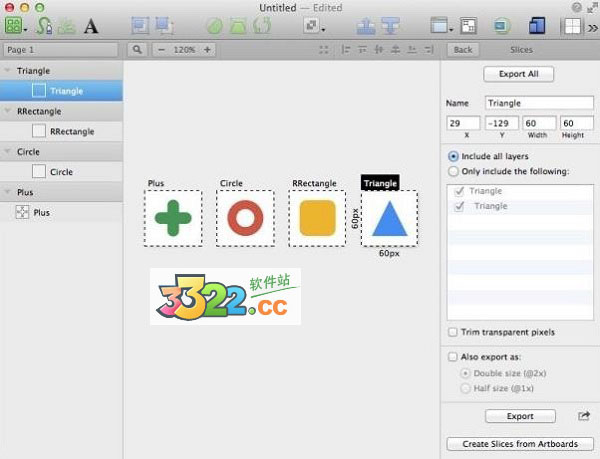The height and width of the screenshot is (459, 600).
Task: Click the vector pen tool icon
Action: pyautogui.click(x=45, y=25)
